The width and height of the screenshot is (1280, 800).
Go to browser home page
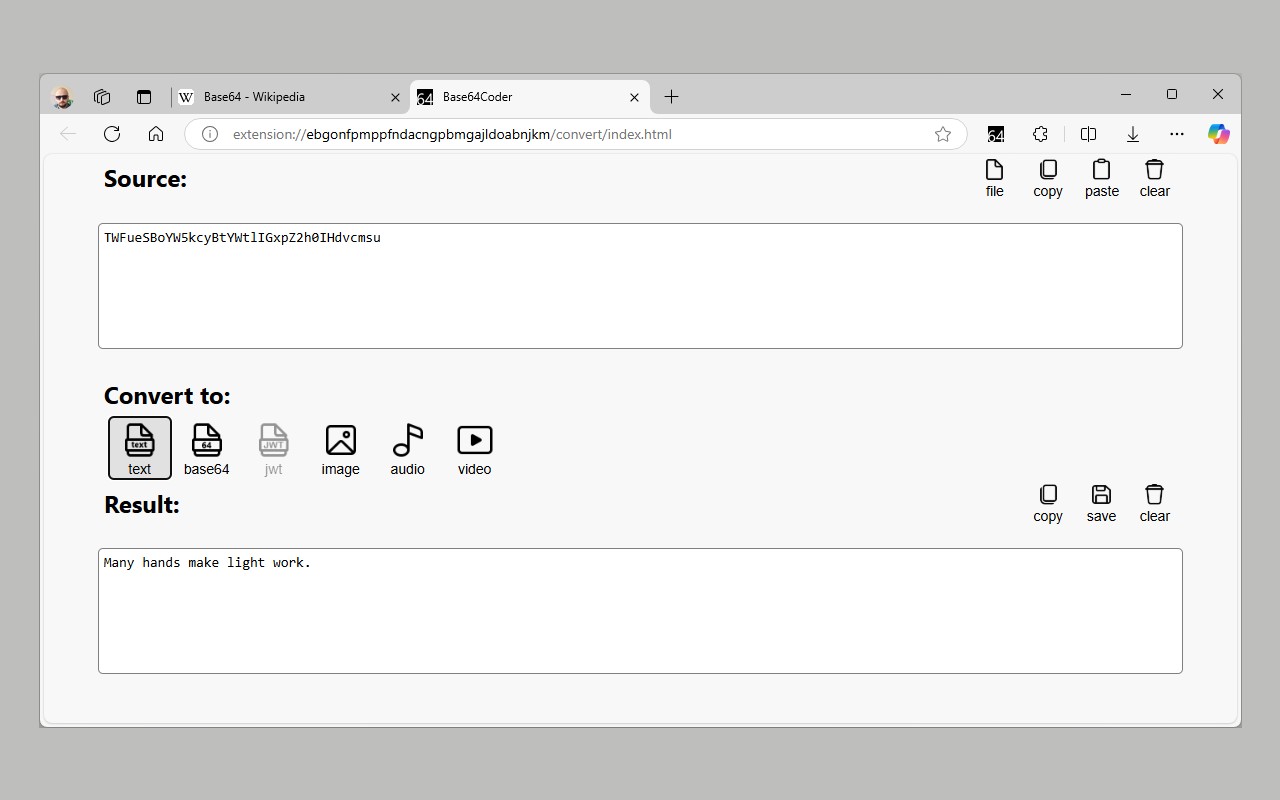pos(156,134)
